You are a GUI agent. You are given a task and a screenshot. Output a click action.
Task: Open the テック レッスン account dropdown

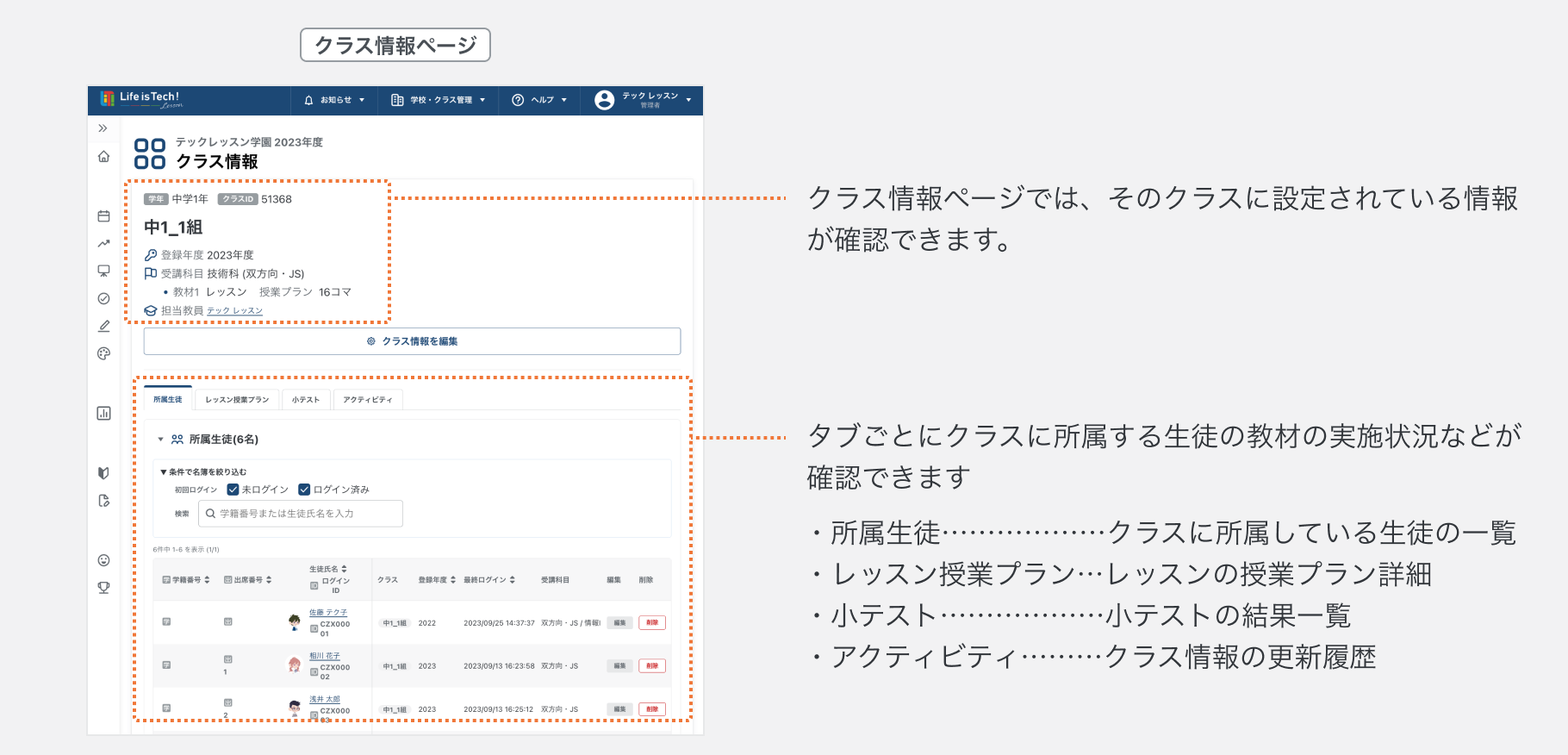tap(644, 100)
